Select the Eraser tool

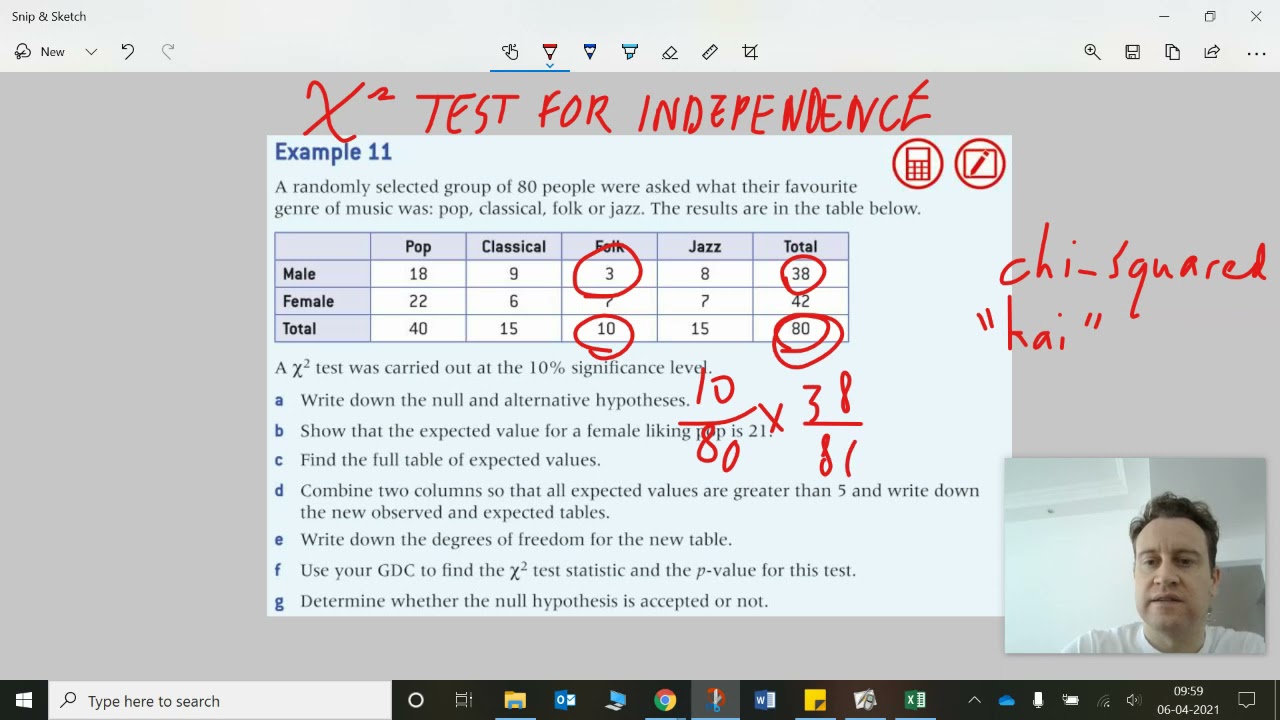coord(670,52)
